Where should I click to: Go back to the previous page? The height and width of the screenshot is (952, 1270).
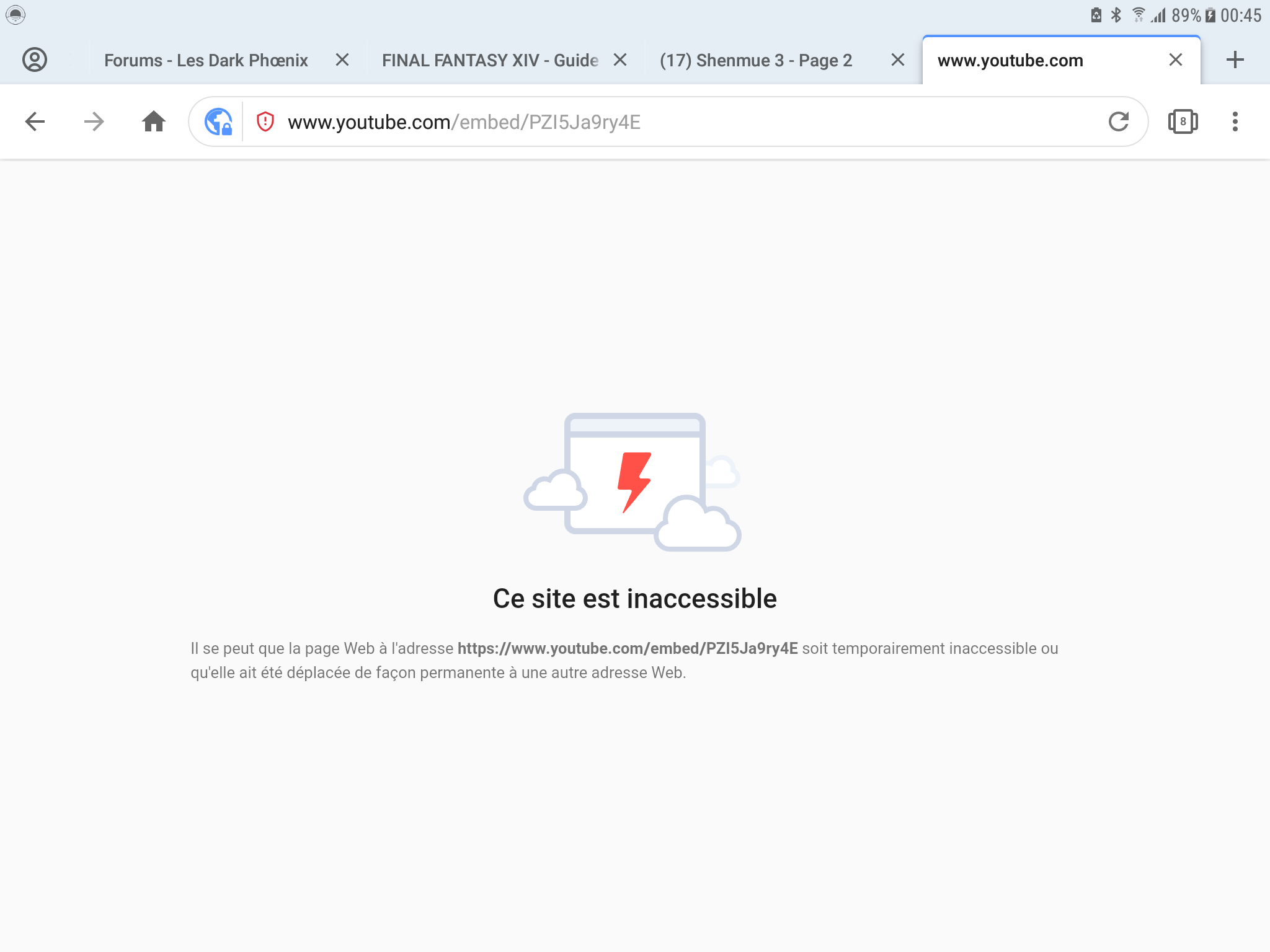(35, 121)
